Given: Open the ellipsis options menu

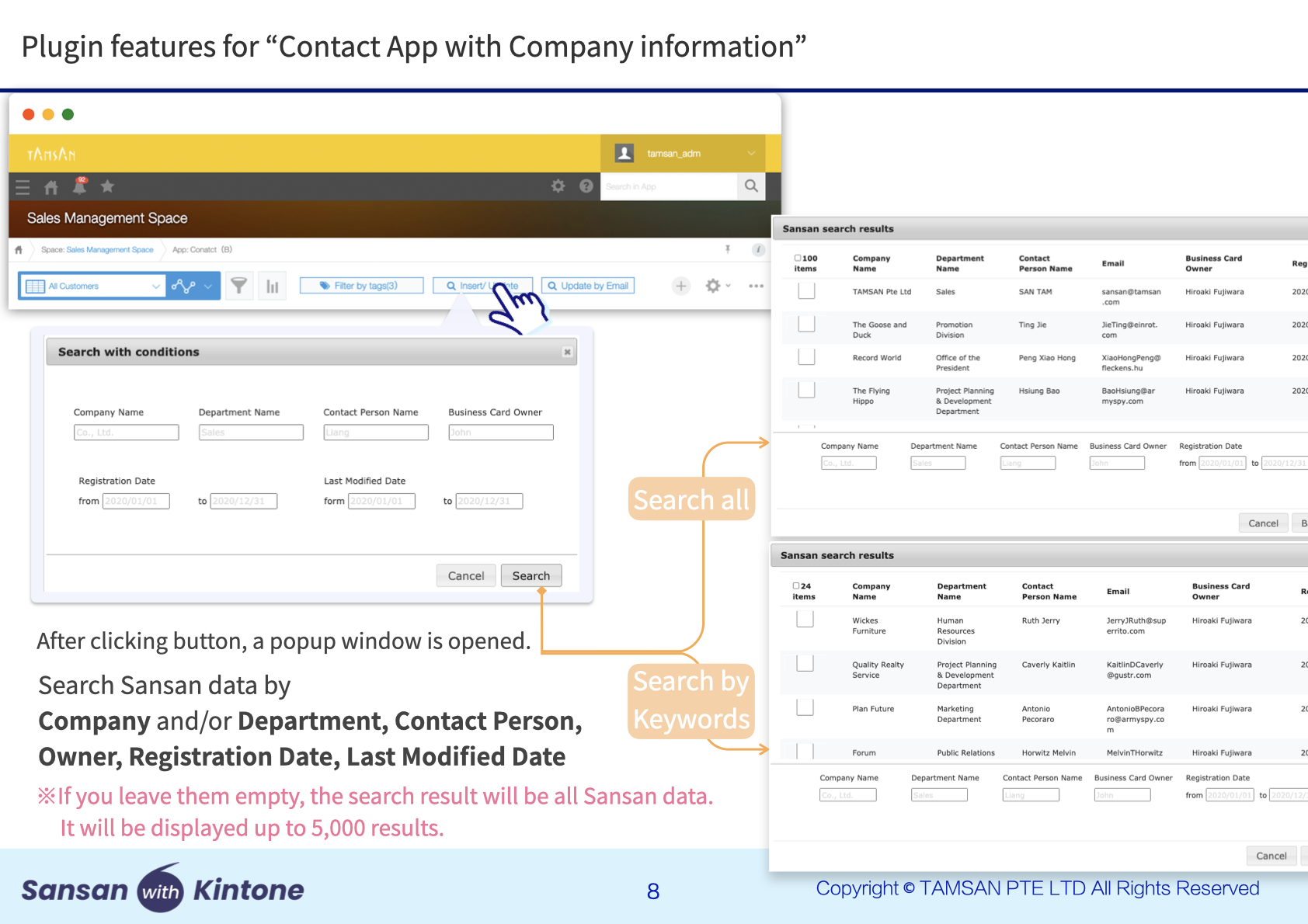Looking at the screenshot, I should (x=757, y=287).
